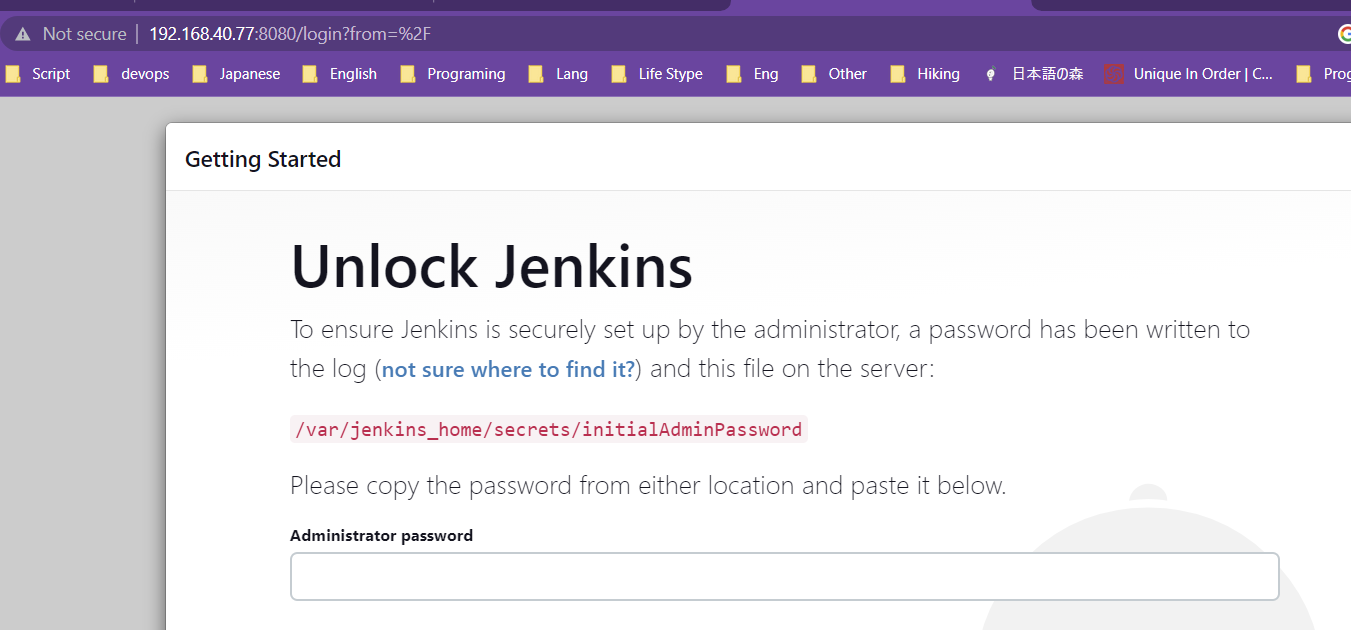The height and width of the screenshot is (630, 1351).
Task: Open the English bookmarks folder
Action: pos(340,74)
